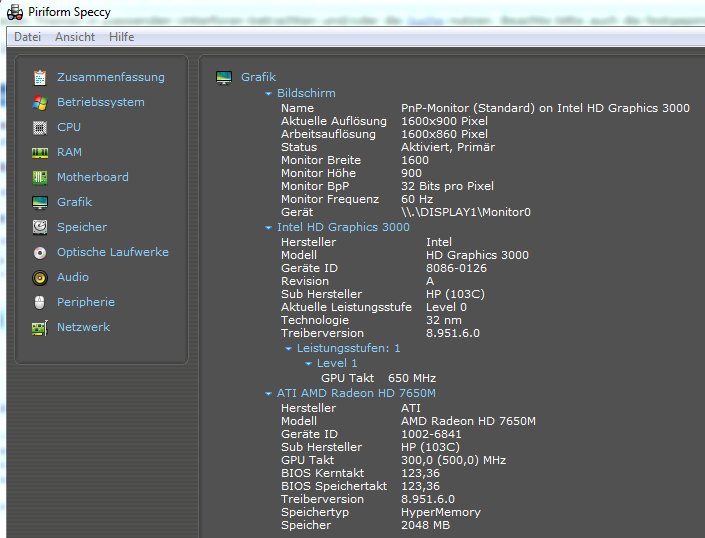Open the Datei menu
Screen dimensions: 705x538
coord(27,37)
